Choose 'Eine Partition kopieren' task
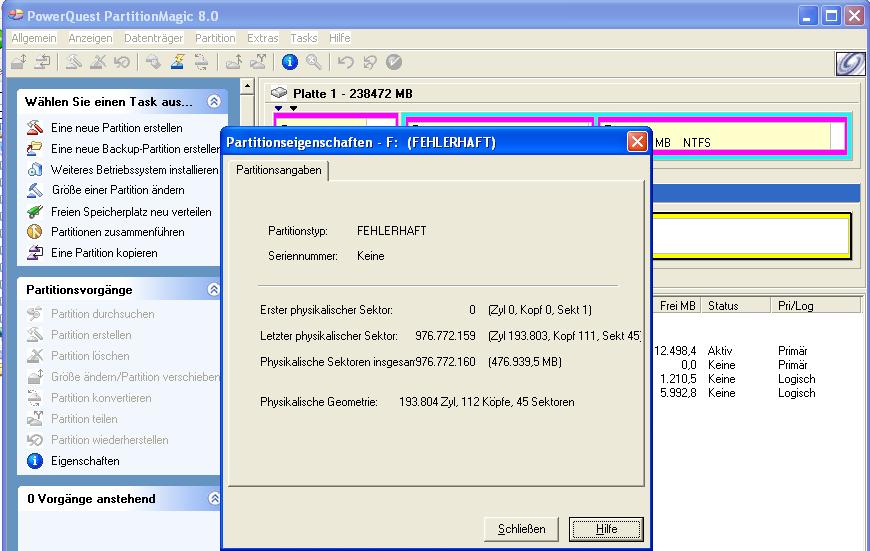 click(104, 253)
